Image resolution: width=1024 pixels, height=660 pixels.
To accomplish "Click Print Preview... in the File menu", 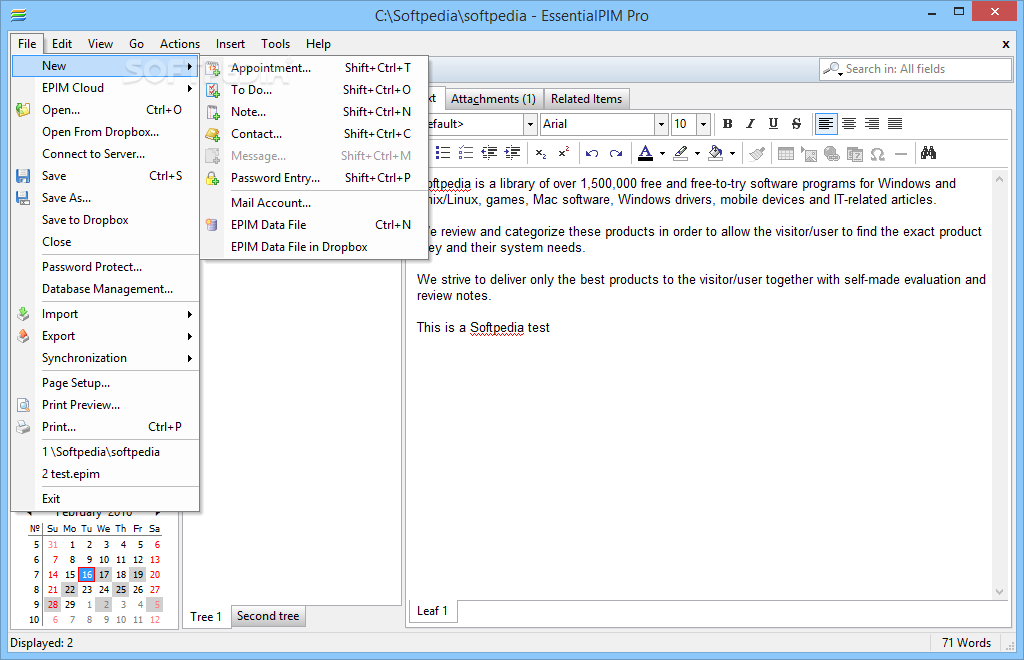I will pos(105,405).
